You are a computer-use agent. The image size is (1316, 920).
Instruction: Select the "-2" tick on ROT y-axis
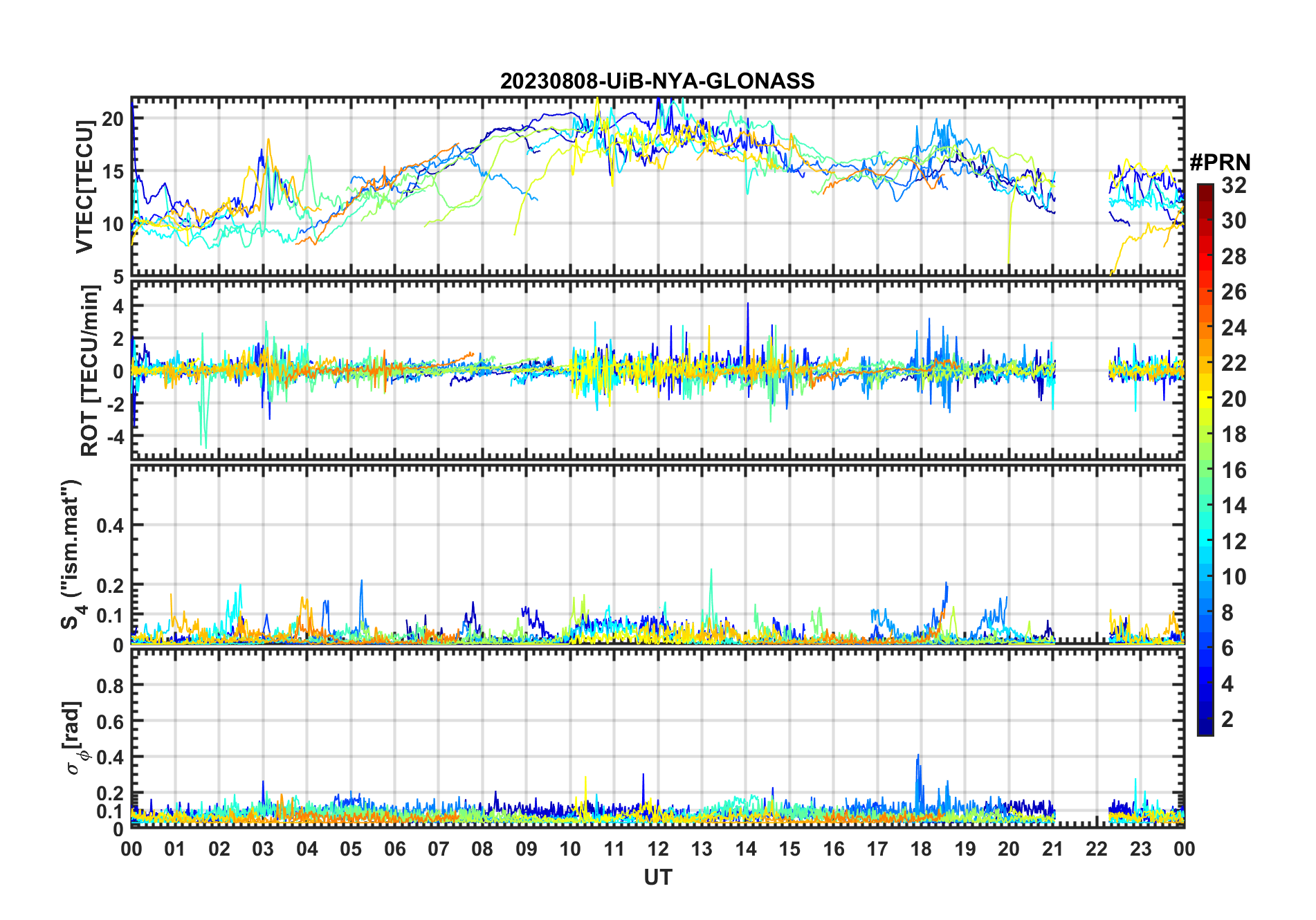115,404
